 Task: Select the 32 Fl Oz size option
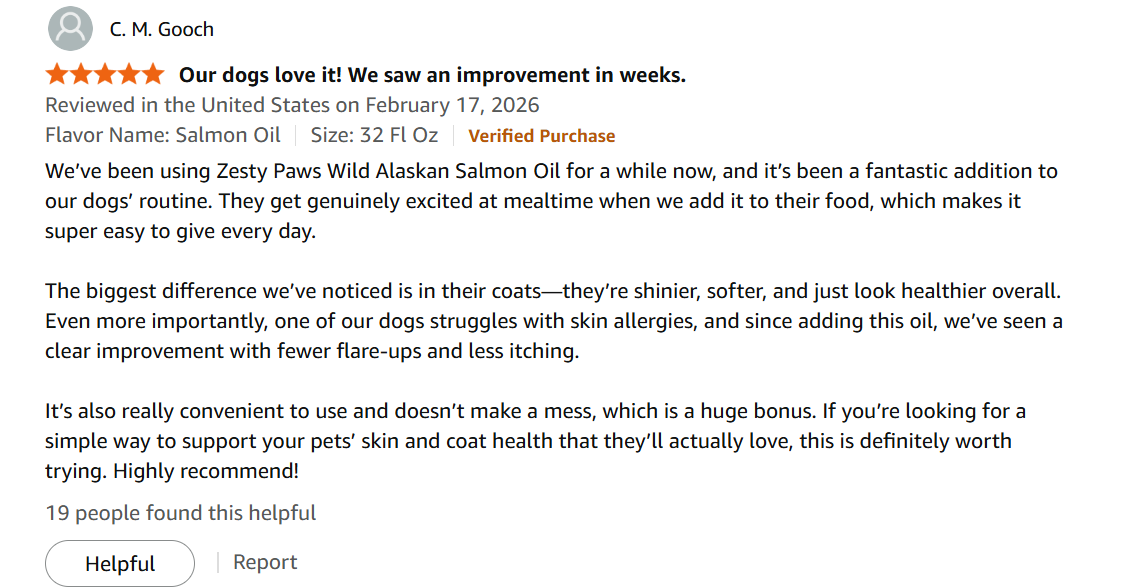(x=400, y=134)
